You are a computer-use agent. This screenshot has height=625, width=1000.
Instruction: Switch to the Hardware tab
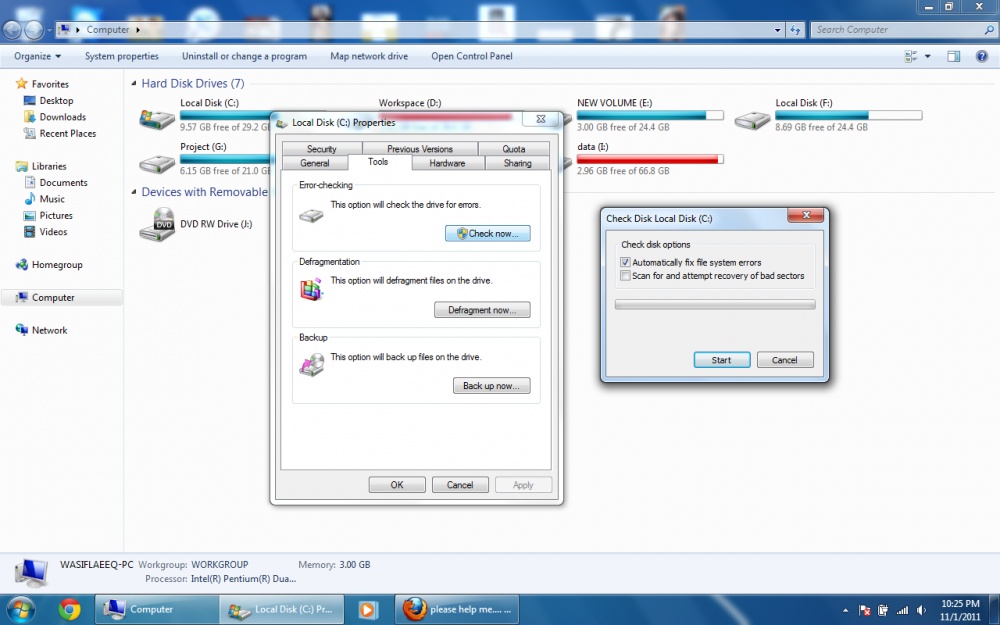(447, 163)
